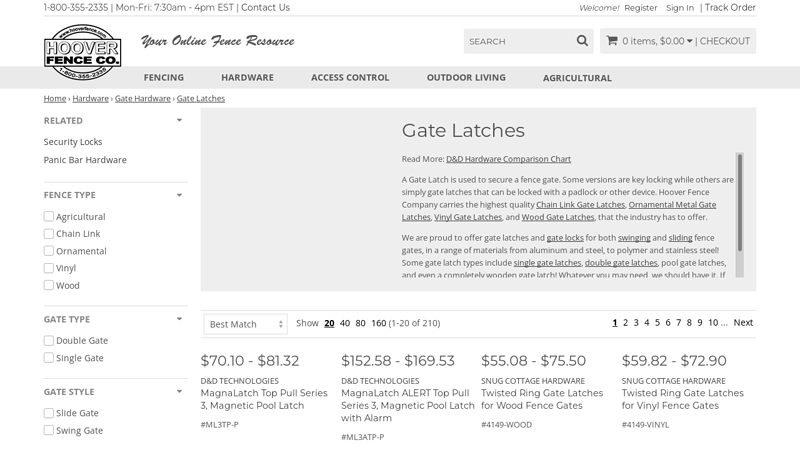Check the Single Gate option
The width and height of the screenshot is (800, 450).
pos(48,358)
